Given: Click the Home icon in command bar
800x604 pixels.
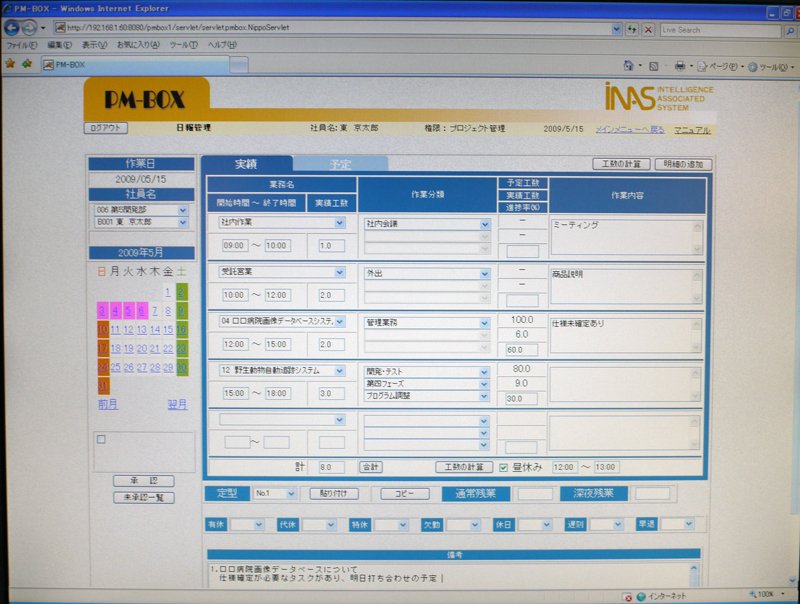Looking at the screenshot, I should pos(629,65).
